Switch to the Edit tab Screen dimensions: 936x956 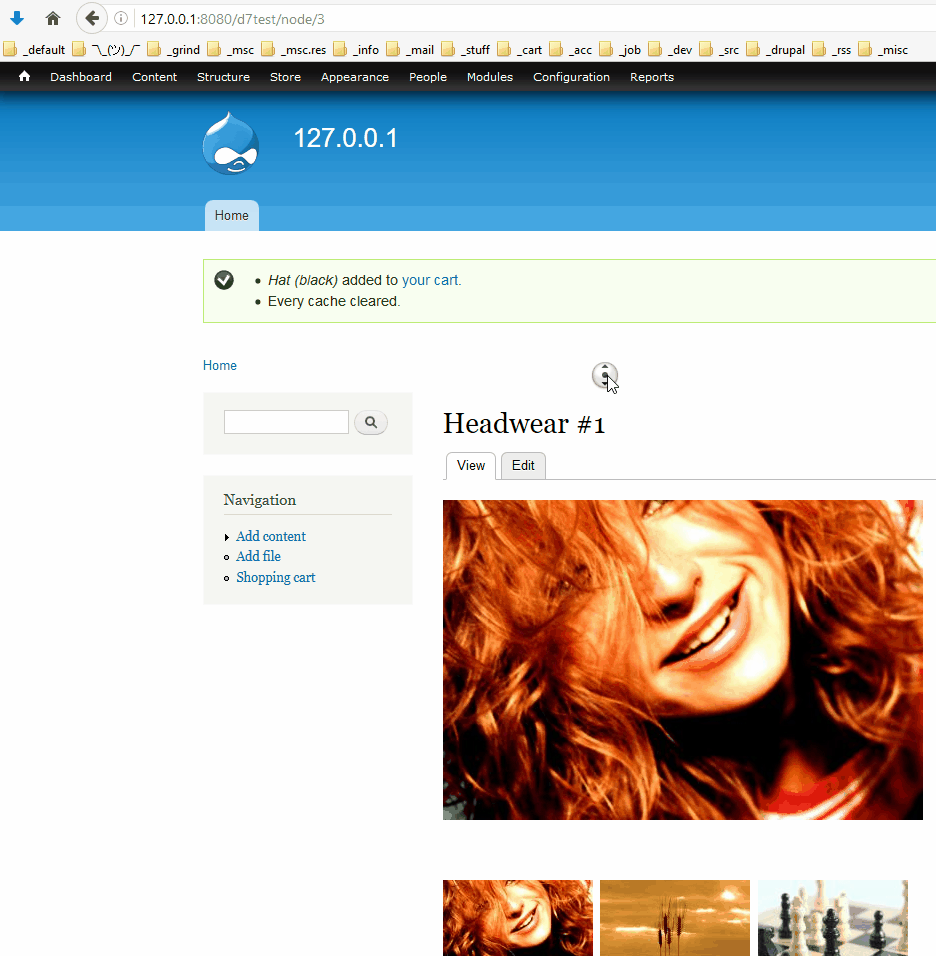(523, 466)
